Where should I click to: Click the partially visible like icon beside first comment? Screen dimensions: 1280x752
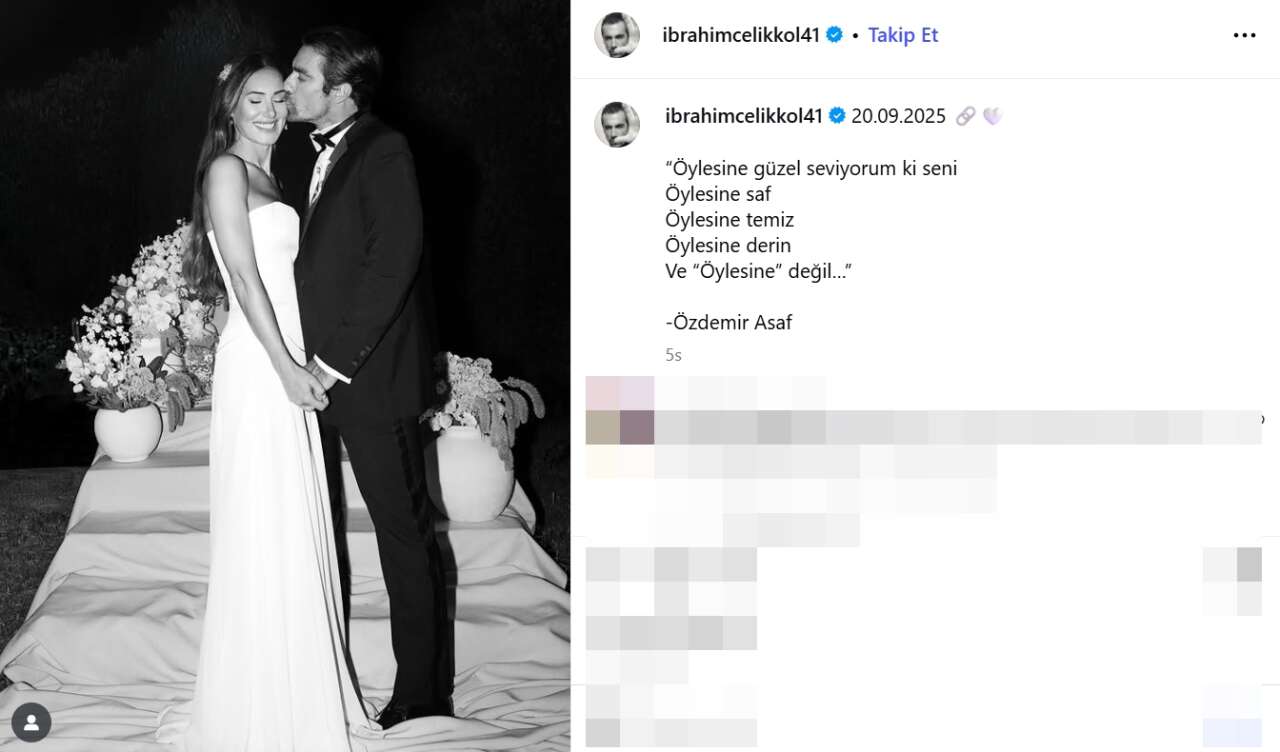coord(1262,419)
